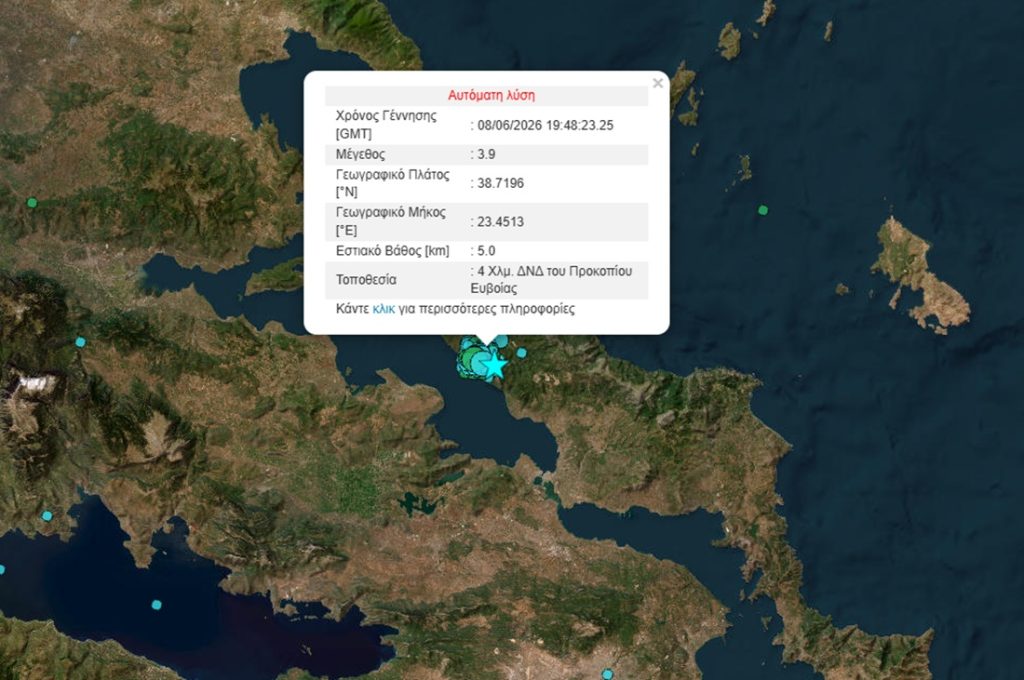This screenshot has height=680, width=1024.
Task: Click the green earthquake dot in the Aegean Sea
Action: click(x=763, y=210)
